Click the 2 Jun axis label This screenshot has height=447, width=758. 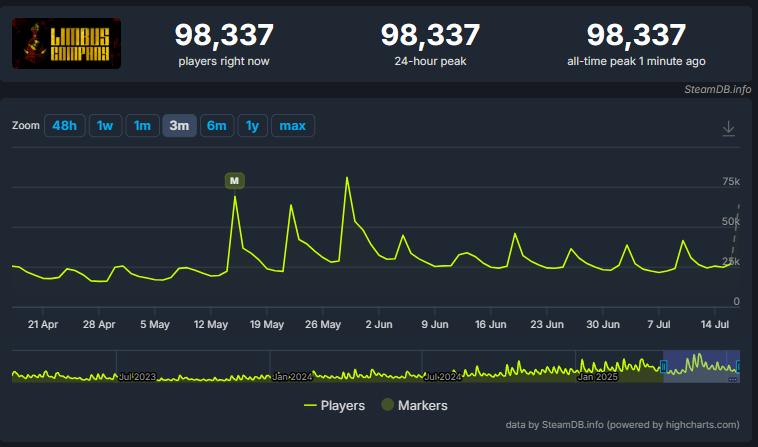click(x=379, y=324)
